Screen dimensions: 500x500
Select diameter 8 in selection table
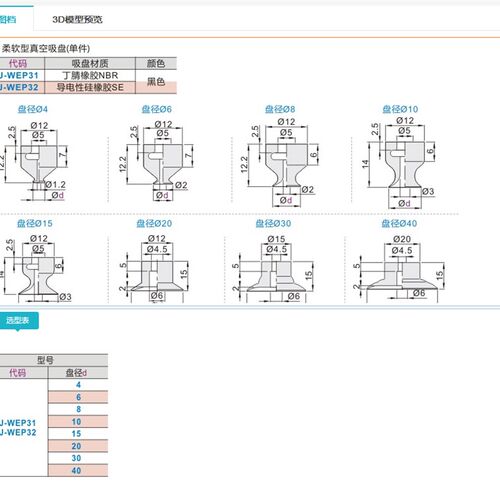tap(78, 409)
